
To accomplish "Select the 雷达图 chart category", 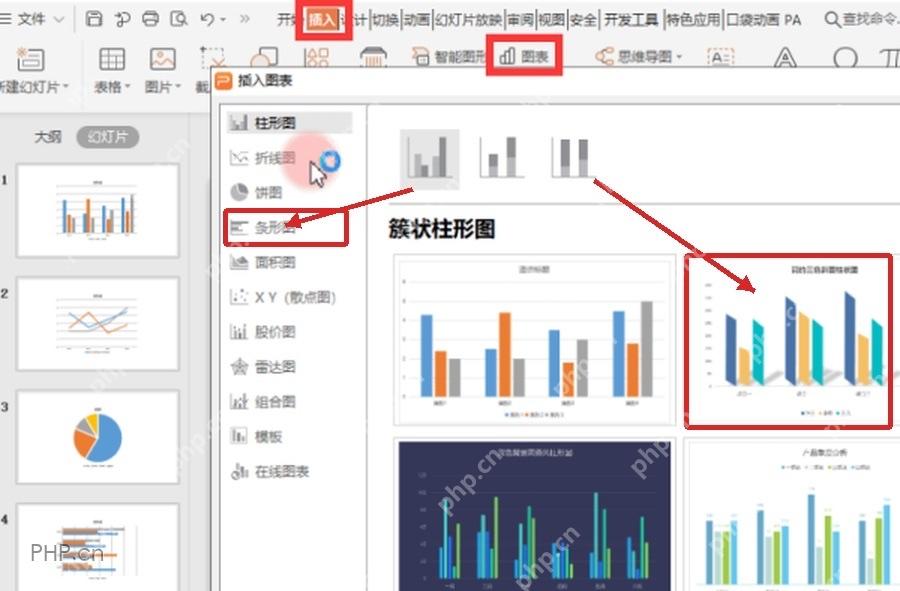I will [x=263, y=367].
